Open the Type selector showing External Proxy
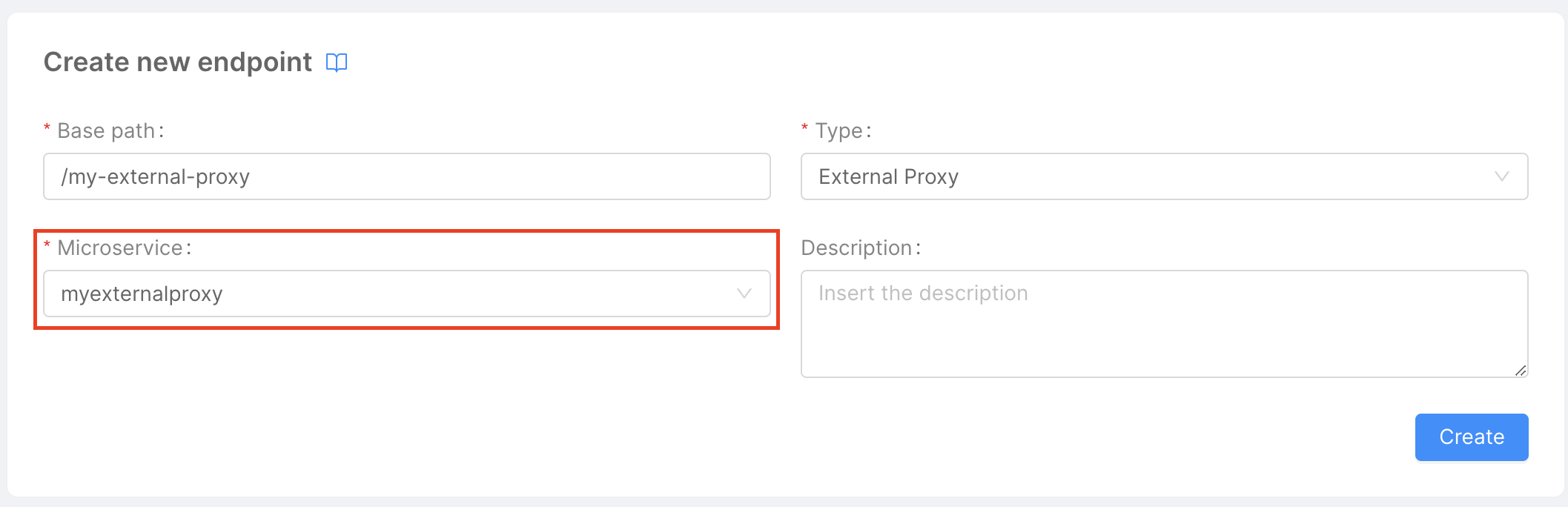Viewport: 1568px width, 507px height. 1164,176
